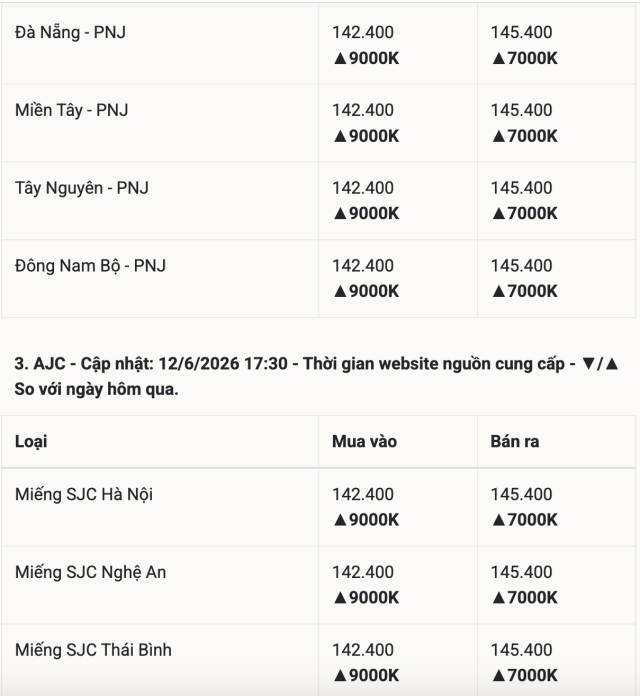The height and width of the screenshot is (696, 640).
Task: Click the Mua vào column header
Action: click(364, 441)
